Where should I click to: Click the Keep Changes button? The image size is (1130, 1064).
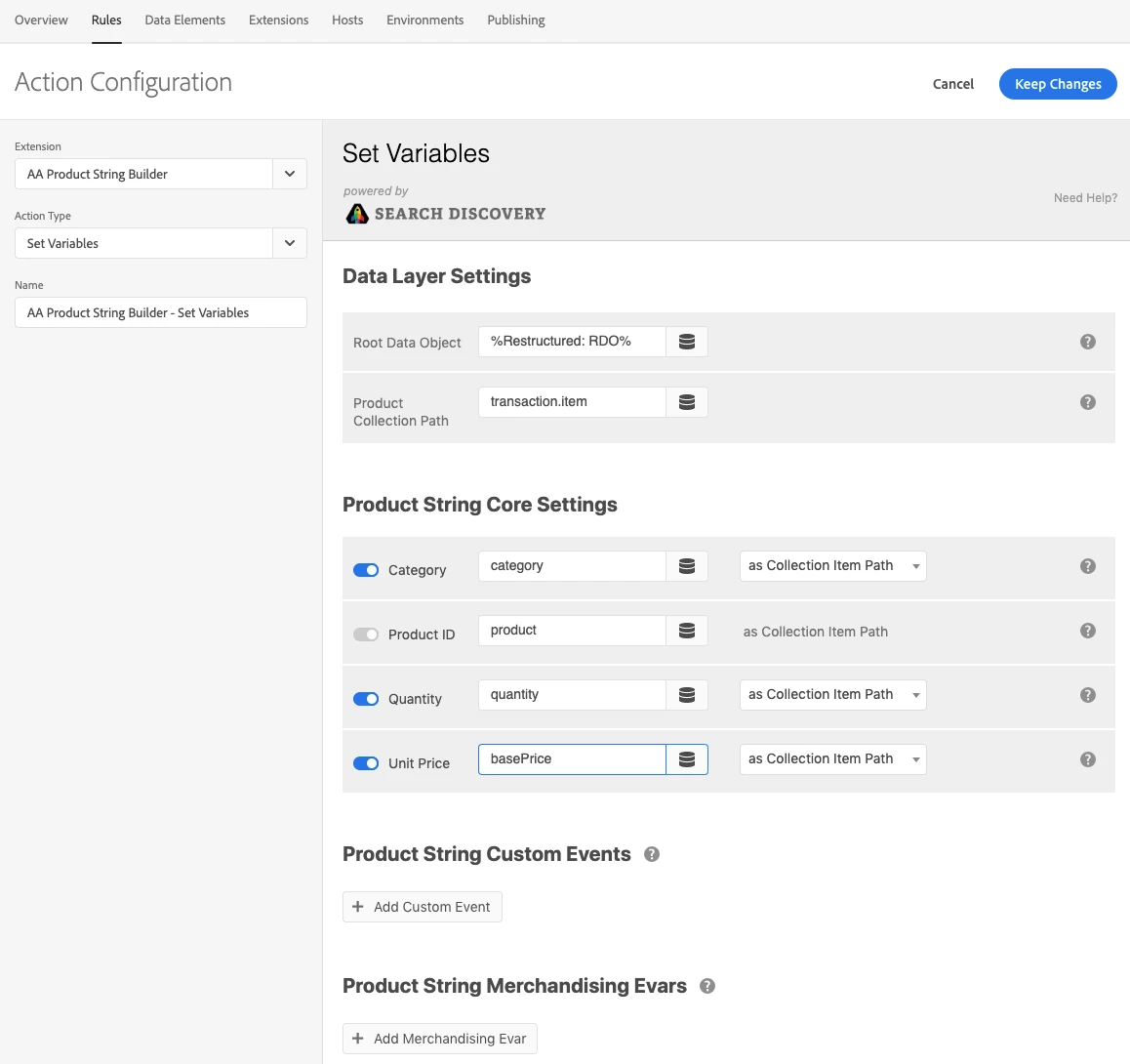[1057, 84]
